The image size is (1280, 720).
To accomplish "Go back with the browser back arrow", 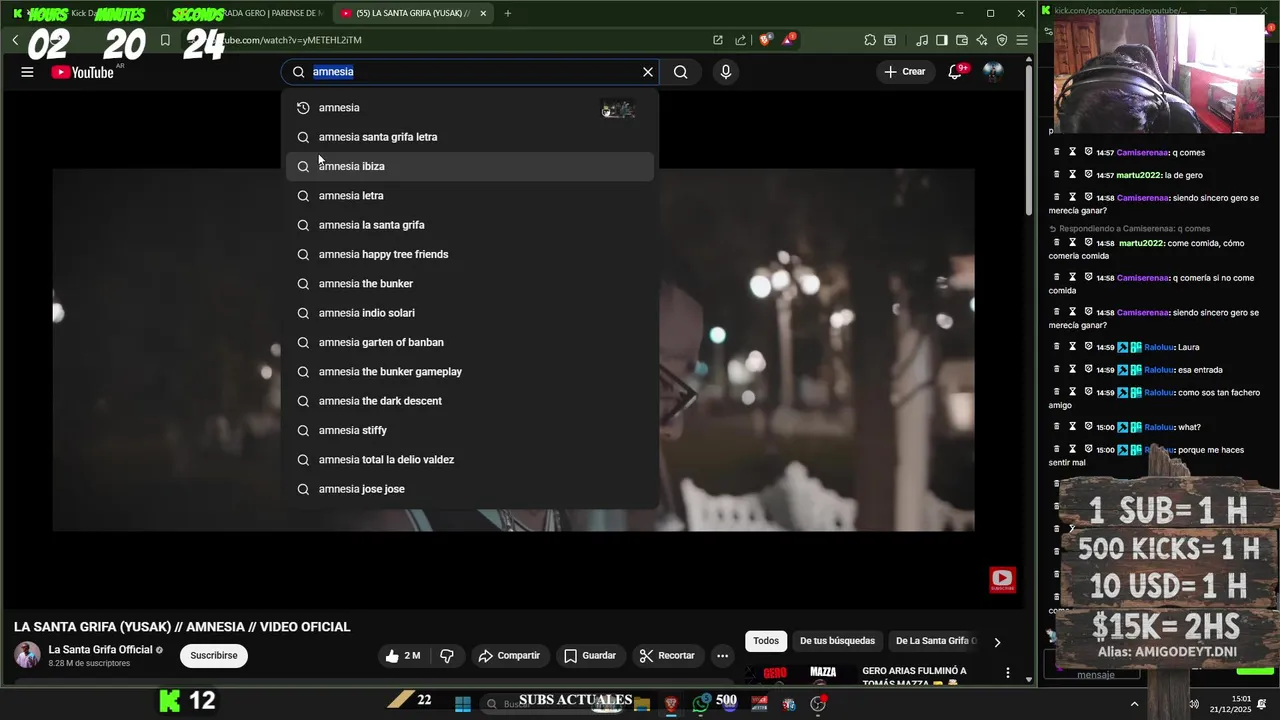I will click(x=16, y=40).
